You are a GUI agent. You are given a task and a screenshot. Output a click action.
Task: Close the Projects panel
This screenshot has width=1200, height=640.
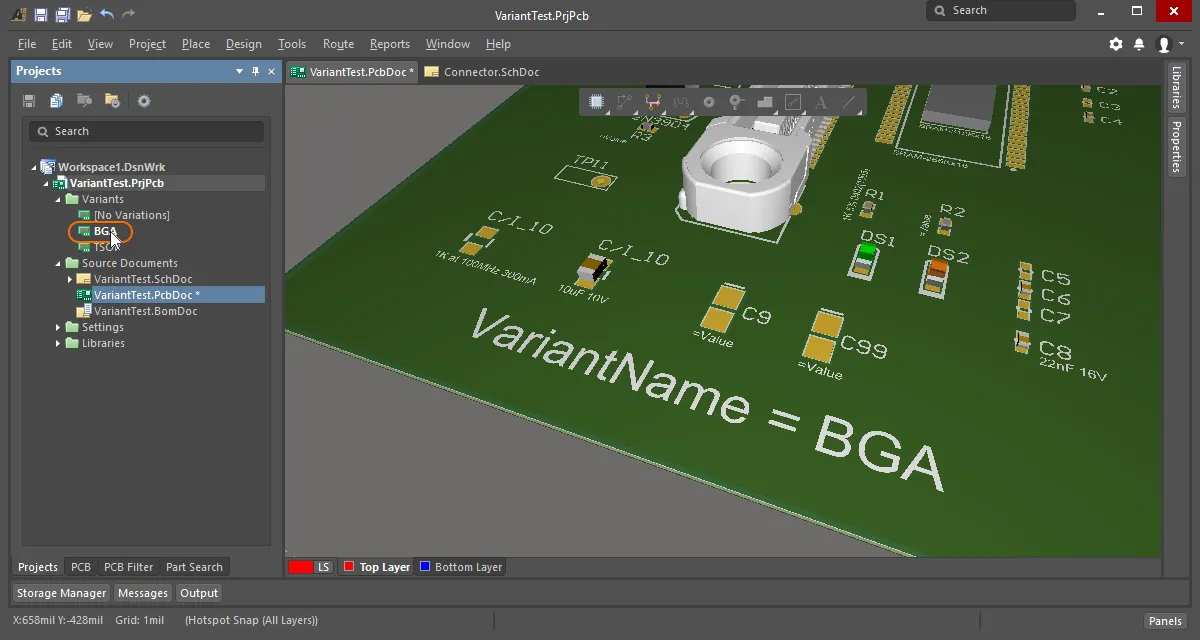pyautogui.click(x=271, y=71)
